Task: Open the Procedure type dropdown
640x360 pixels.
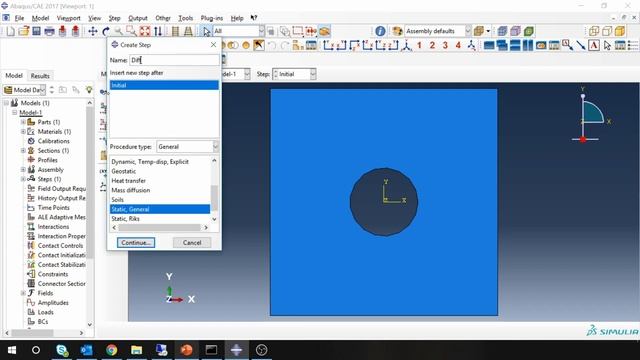Action: [187, 147]
